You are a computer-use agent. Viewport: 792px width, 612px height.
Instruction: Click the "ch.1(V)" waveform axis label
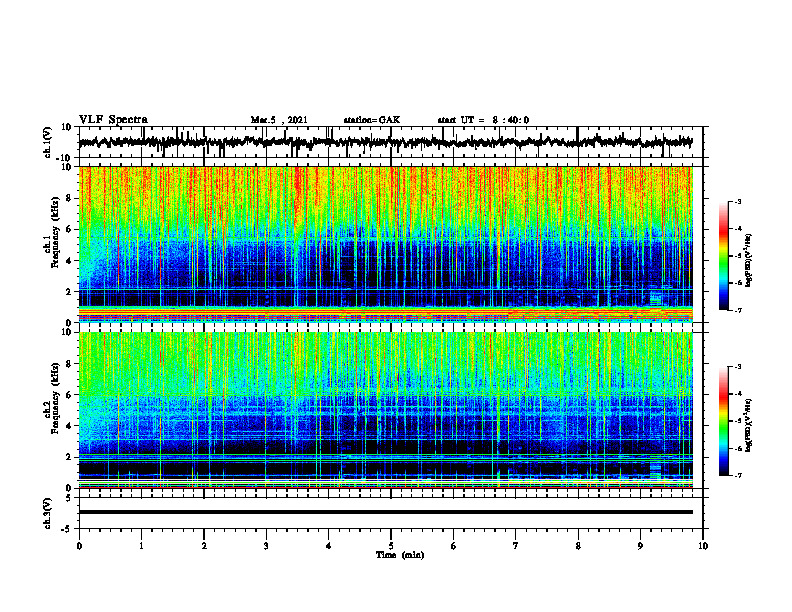[48, 142]
